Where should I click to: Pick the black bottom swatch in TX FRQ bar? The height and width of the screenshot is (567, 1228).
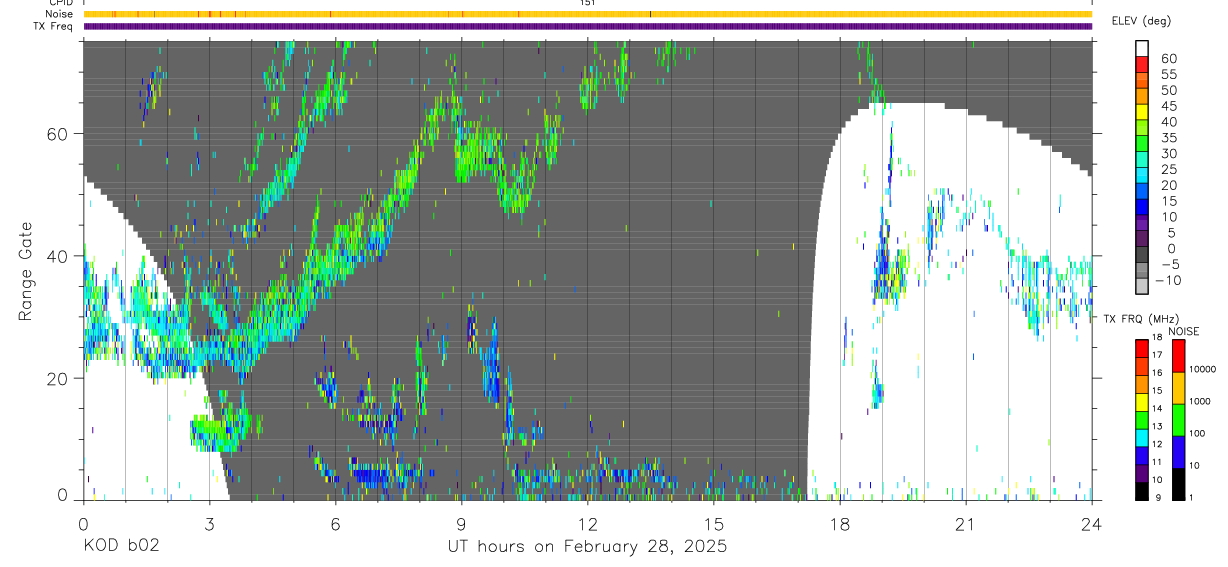(1142, 491)
